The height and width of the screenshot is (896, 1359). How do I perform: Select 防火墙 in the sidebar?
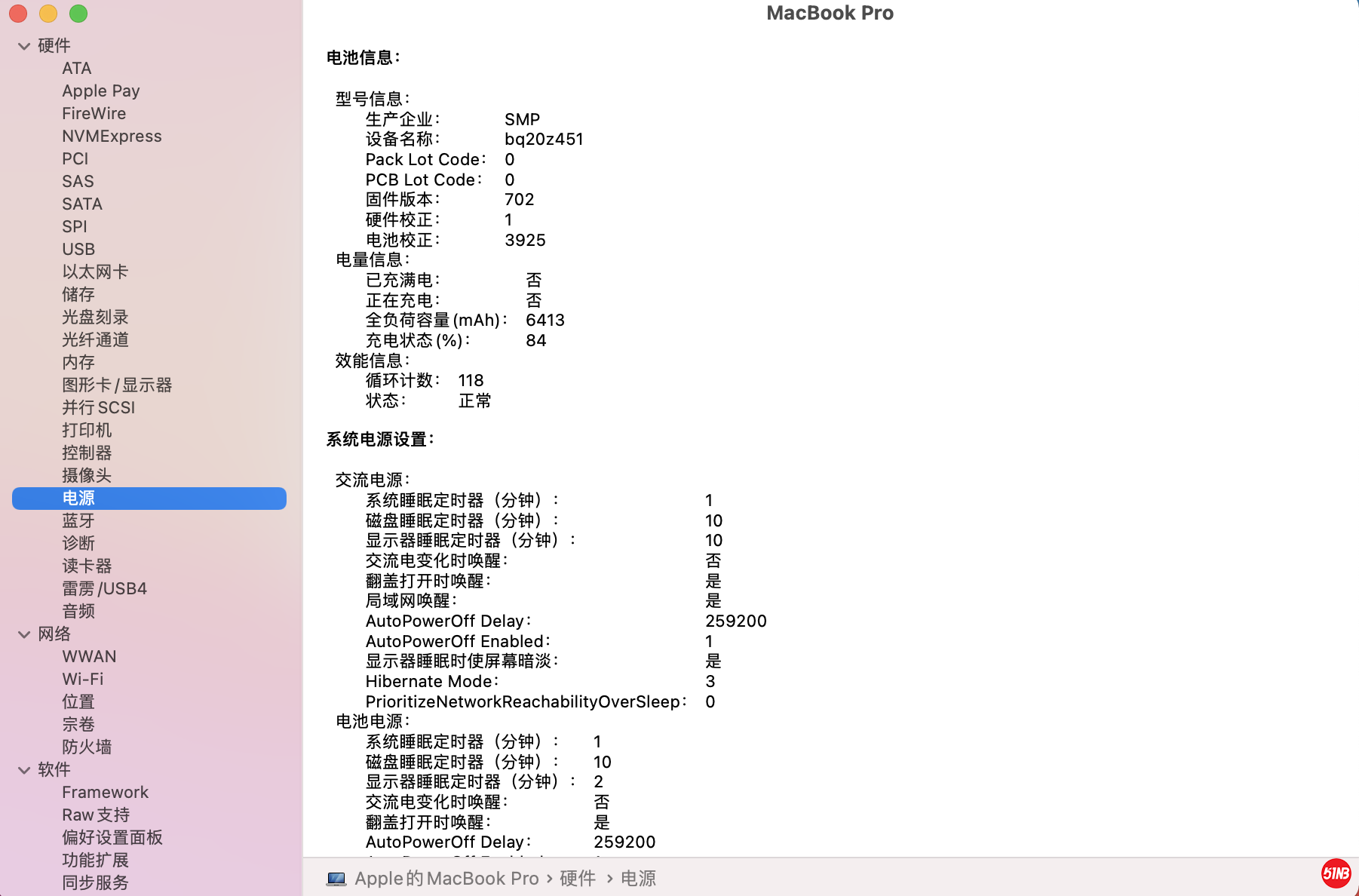87,747
